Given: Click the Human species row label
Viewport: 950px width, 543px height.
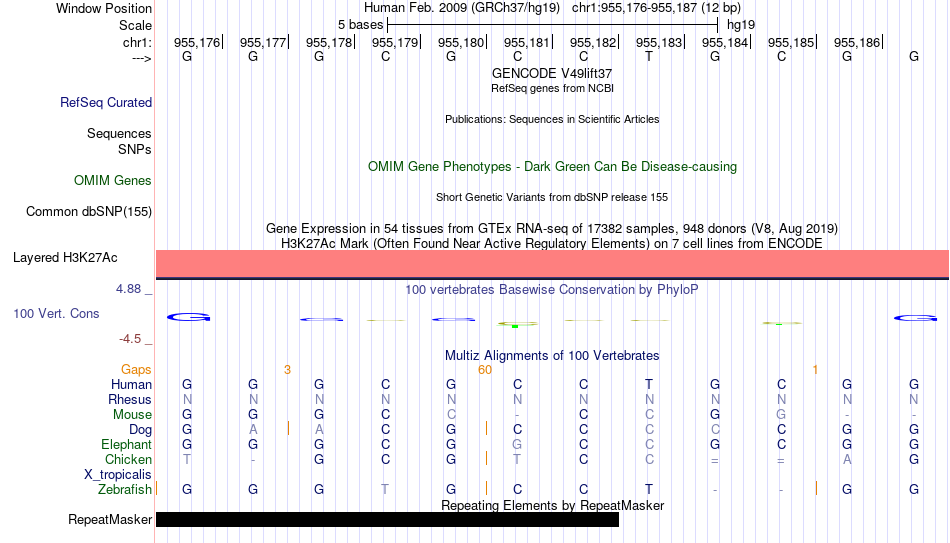Looking at the screenshot, I should tap(131, 385).
